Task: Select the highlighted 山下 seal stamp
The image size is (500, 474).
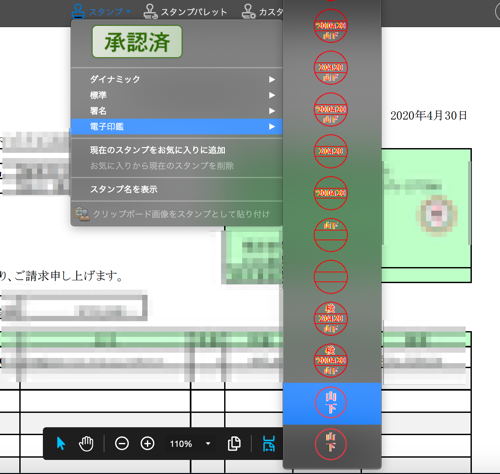Action: [x=332, y=404]
